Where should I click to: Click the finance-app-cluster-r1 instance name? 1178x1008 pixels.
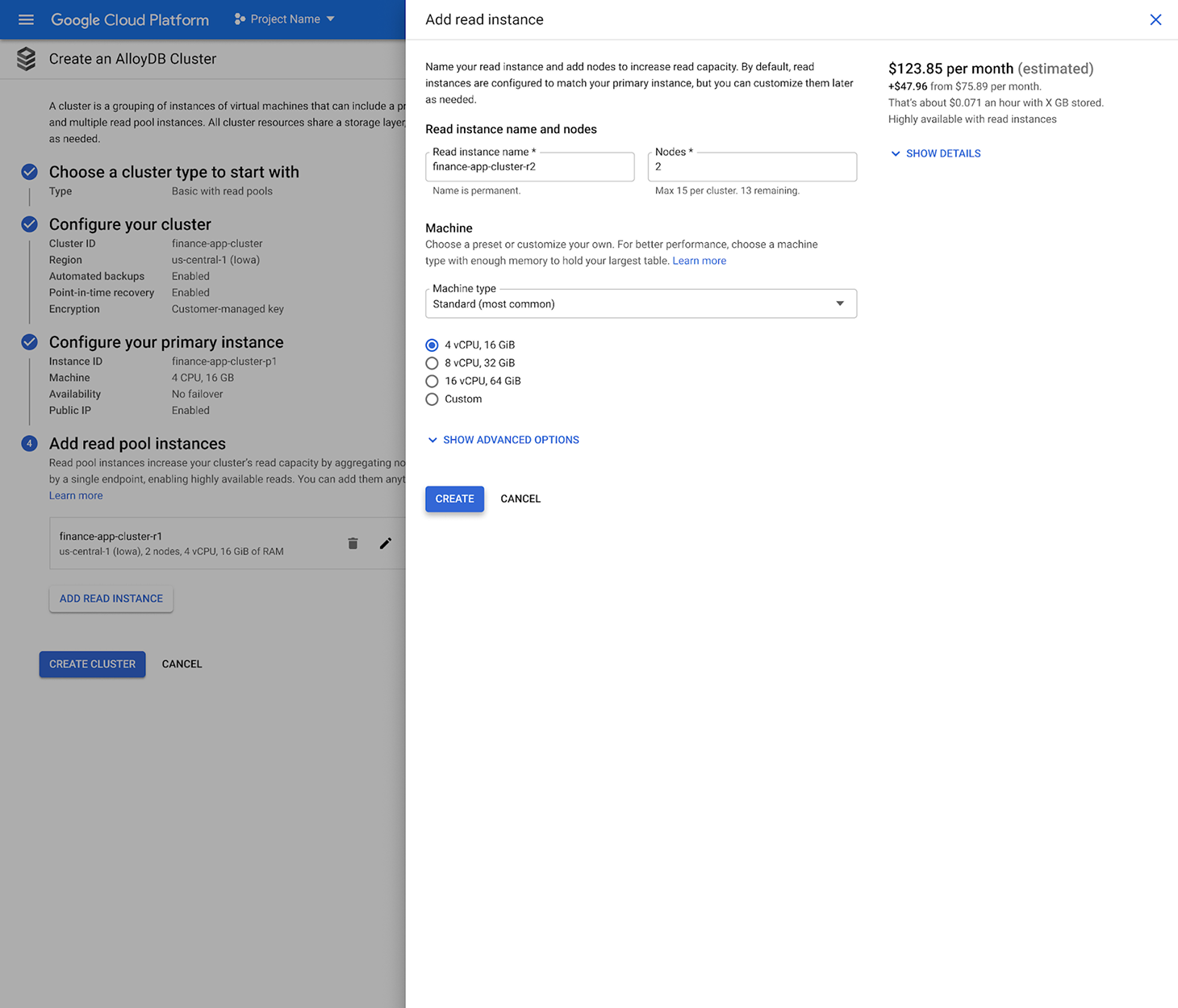pyautogui.click(x=111, y=536)
